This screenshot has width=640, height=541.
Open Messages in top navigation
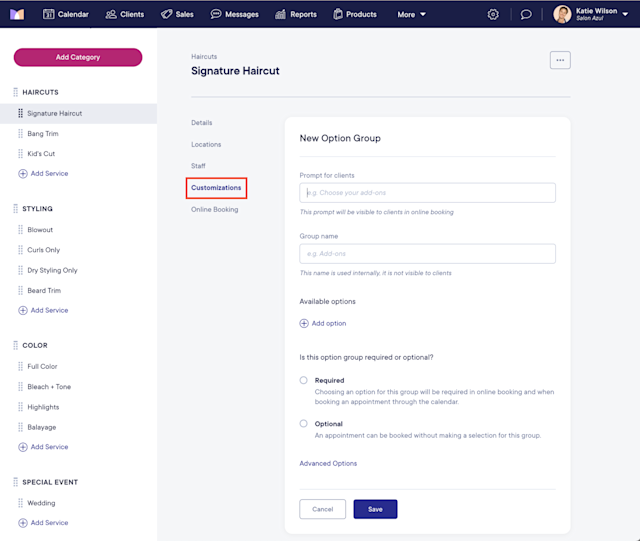(234, 14)
